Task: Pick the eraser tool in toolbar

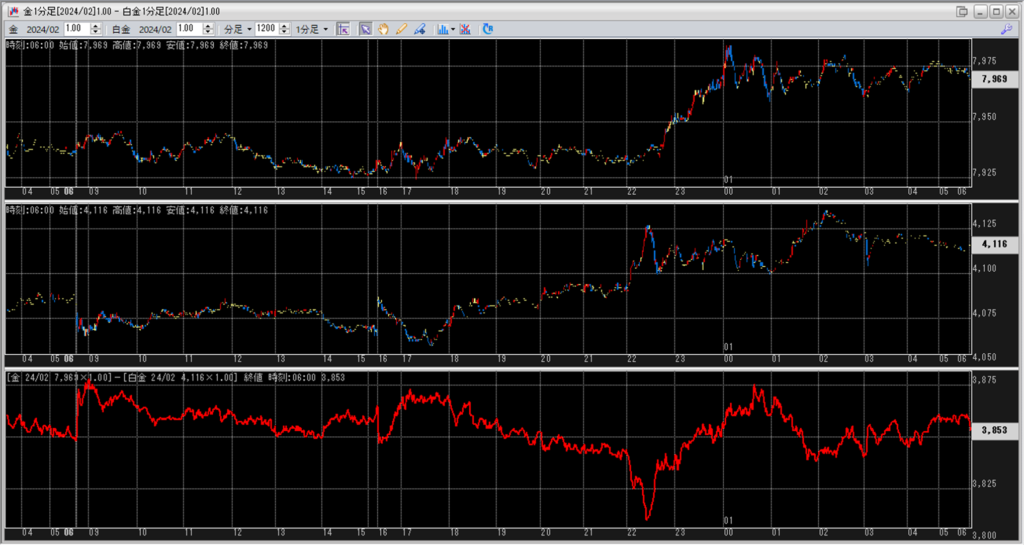Action: click(x=419, y=29)
